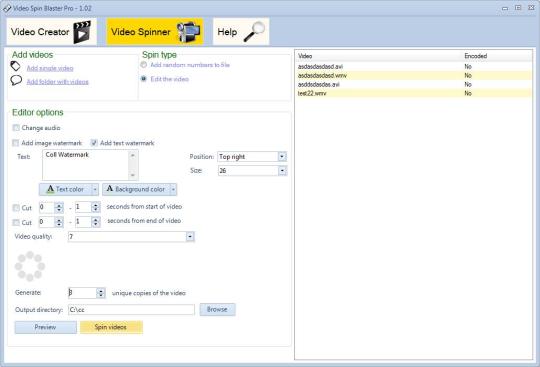
Task: Select asddsdasdas.avi in video list
Action: (413, 84)
